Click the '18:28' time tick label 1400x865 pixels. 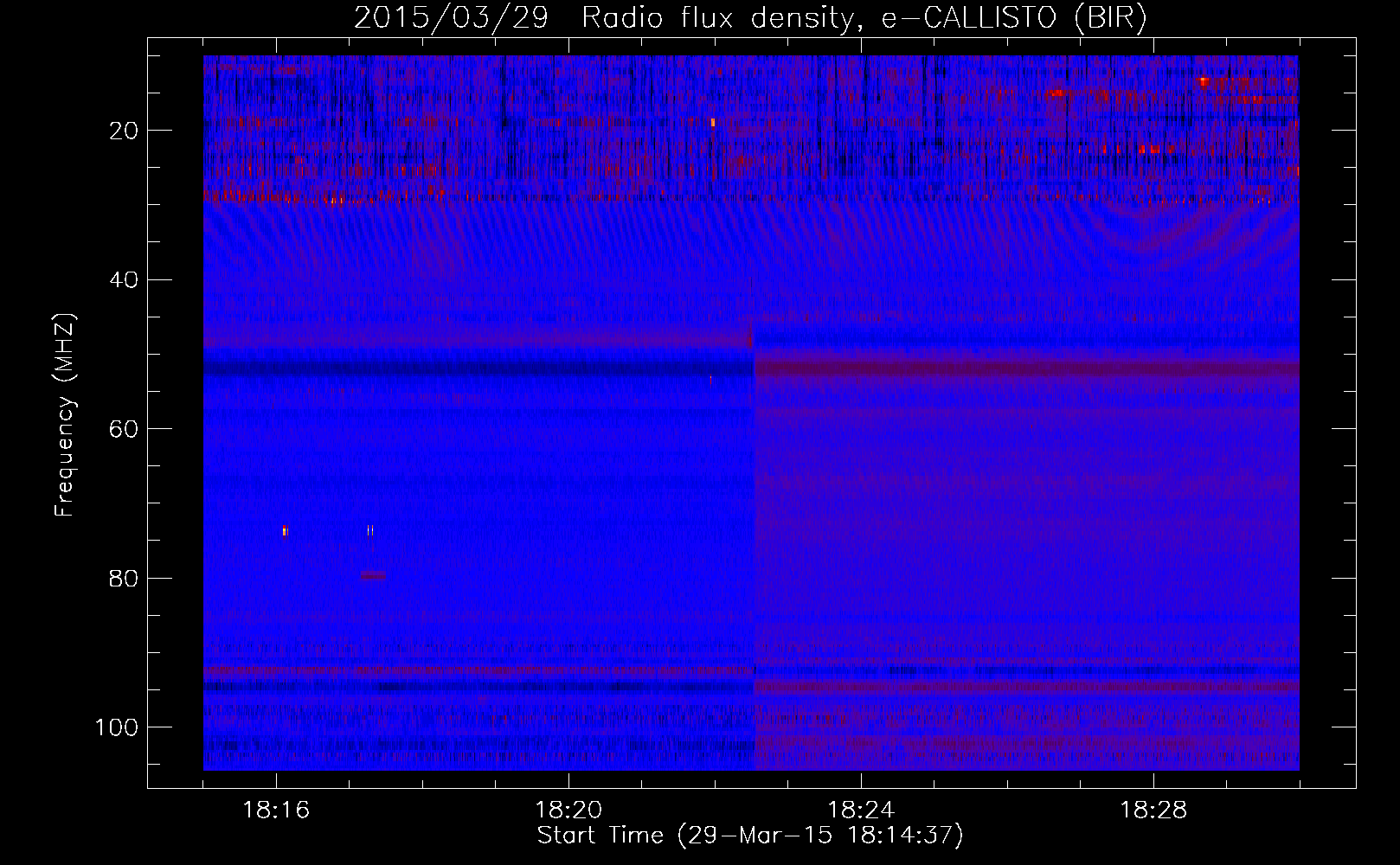[x=1153, y=811]
